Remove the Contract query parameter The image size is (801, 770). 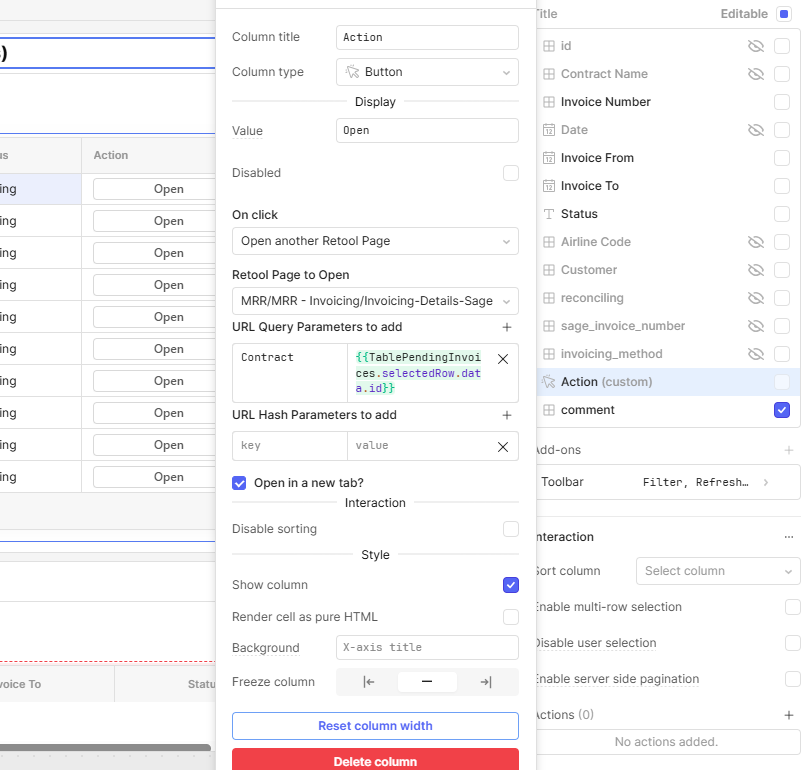(x=502, y=358)
